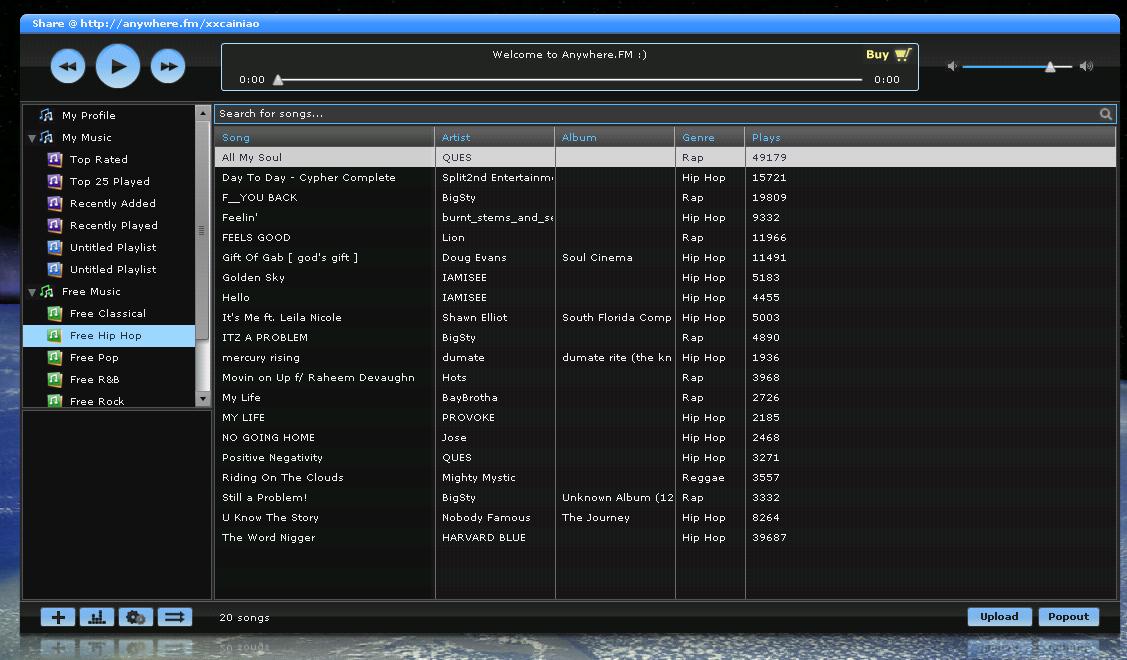Click the search magnifier icon
The height and width of the screenshot is (660, 1127).
point(1105,114)
